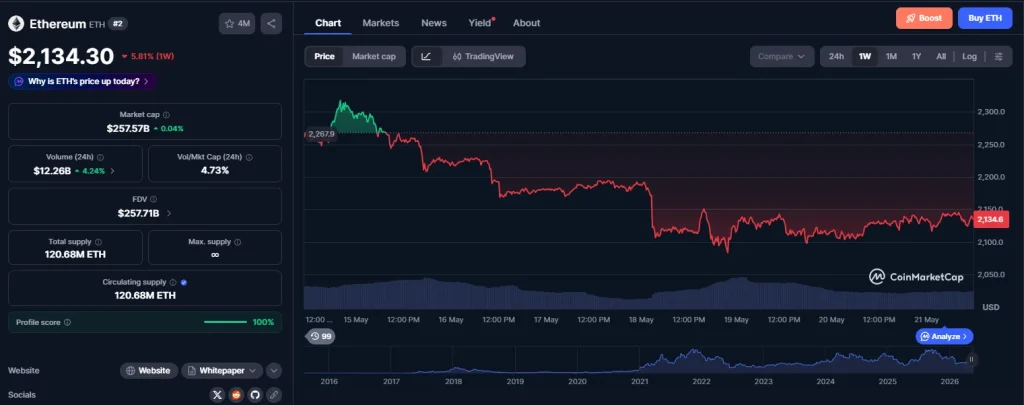The height and width of the screenshot is (405, 1024).
Task: Open the GitHub social link
Action: pyautogui.click(x=255, y=395)
